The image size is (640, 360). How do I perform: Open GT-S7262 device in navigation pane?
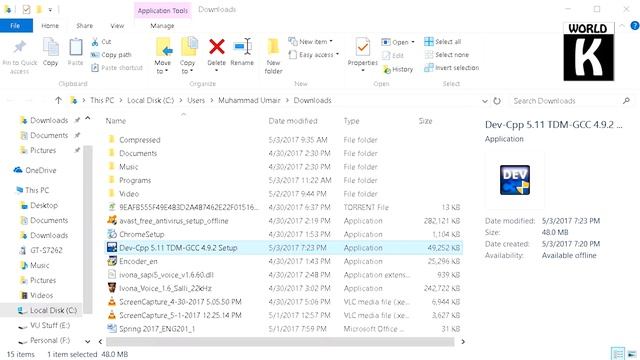click(46, 250)
